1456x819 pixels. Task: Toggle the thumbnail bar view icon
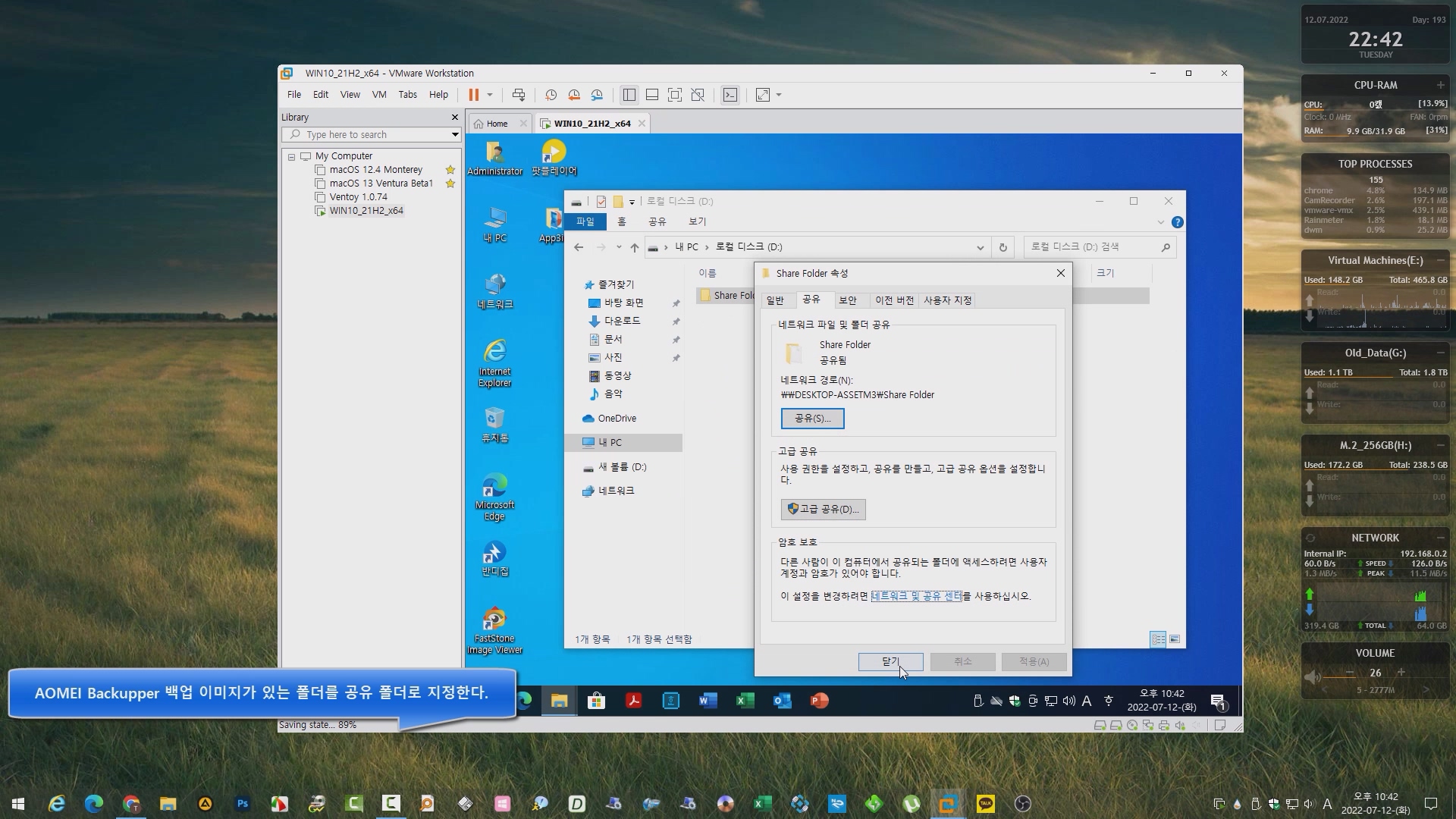pyautogui.click(x=652, y=95)
